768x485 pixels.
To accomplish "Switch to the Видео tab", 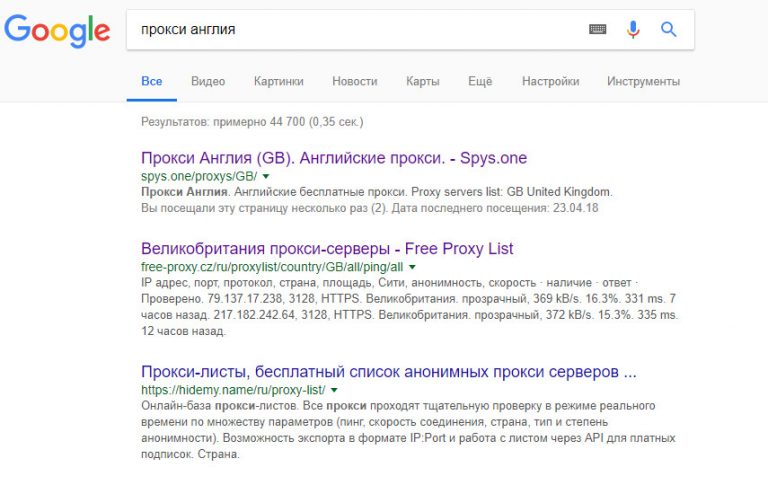I will pyautogui.click(x=208, y=81).
